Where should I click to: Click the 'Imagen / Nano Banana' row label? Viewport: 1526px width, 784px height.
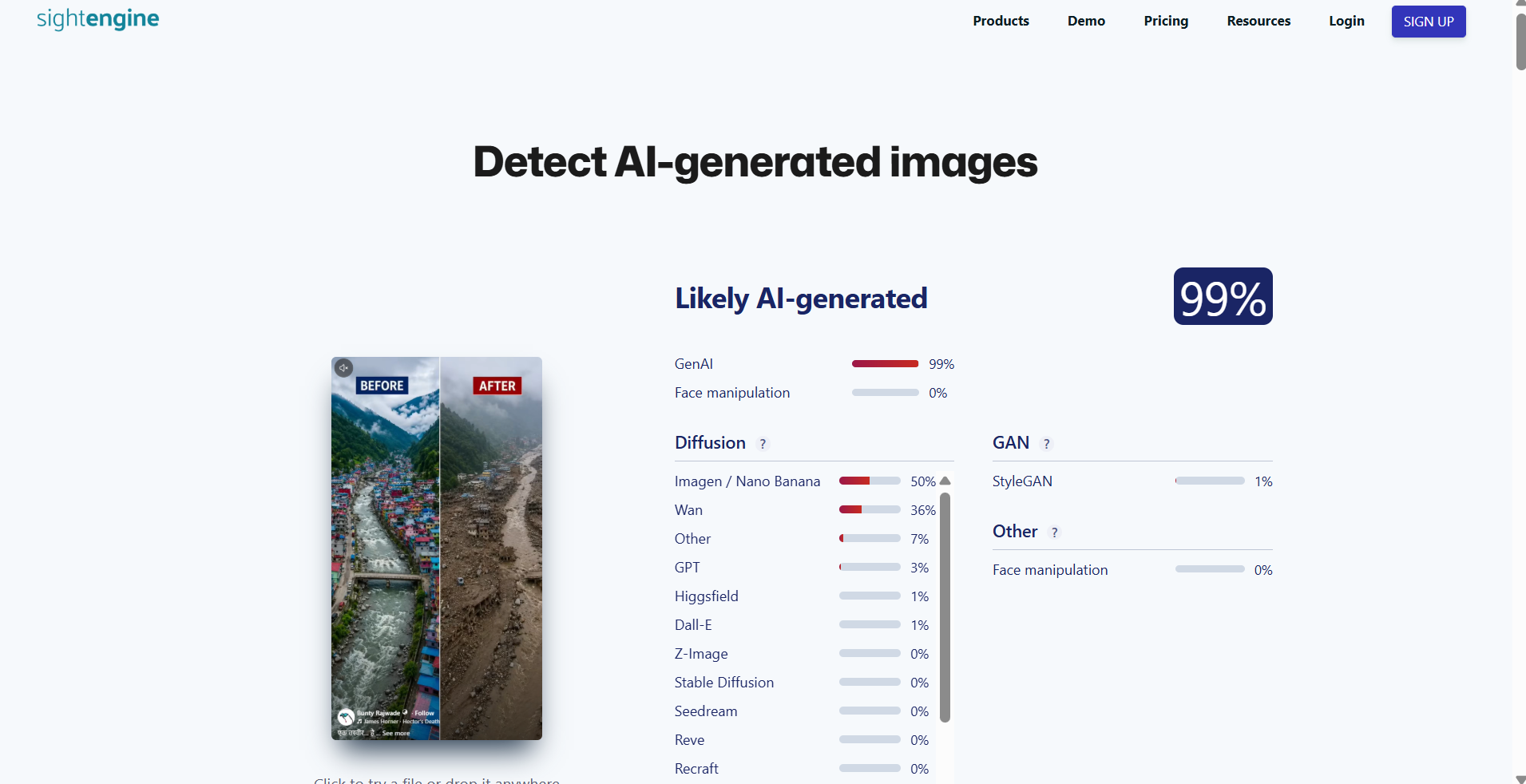(x=747, y=481)
